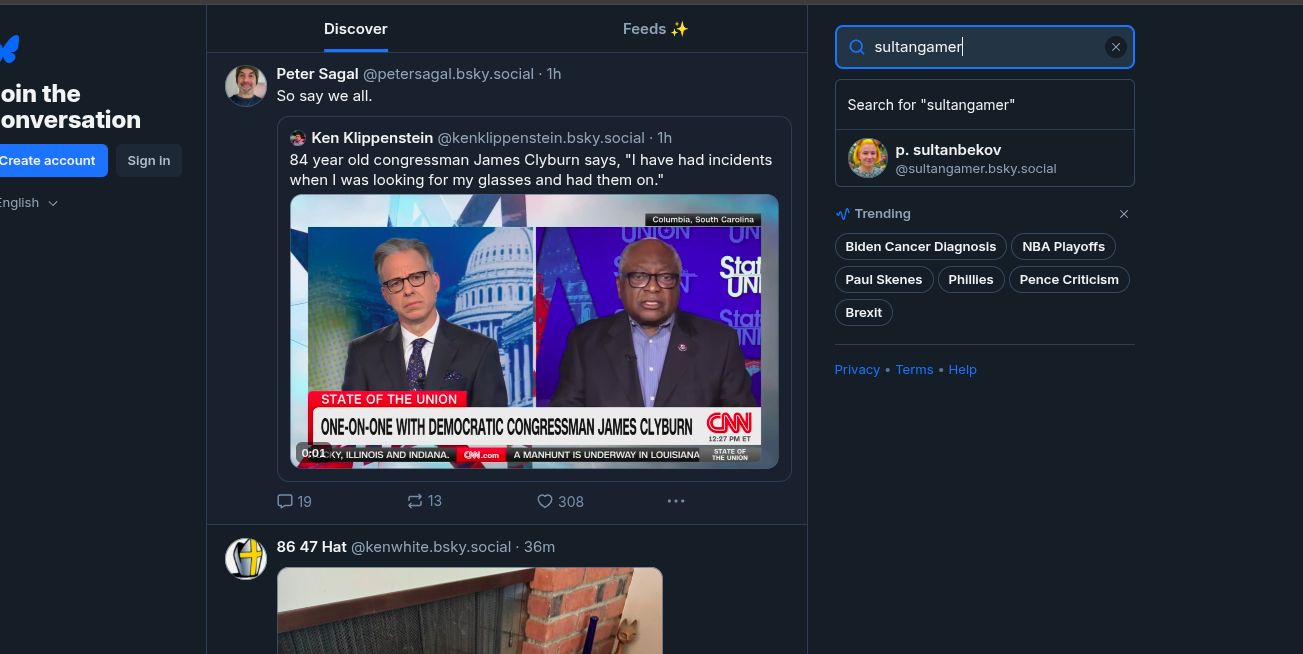1303x654 pixels.
Task: Click the p. sultanbekov avatar in the search results
Action: (868, 158)
